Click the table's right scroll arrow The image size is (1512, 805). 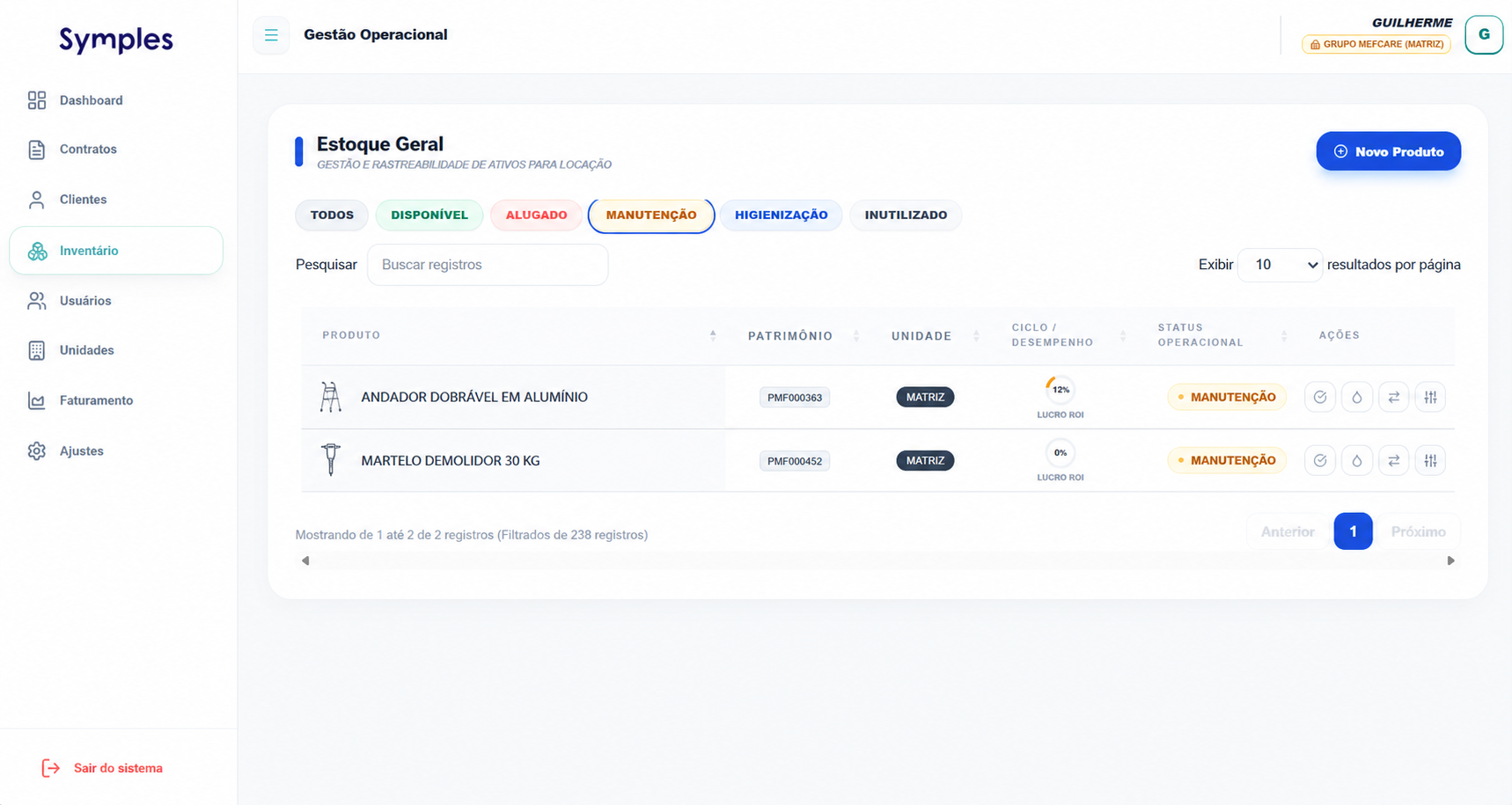point(1450,561)
